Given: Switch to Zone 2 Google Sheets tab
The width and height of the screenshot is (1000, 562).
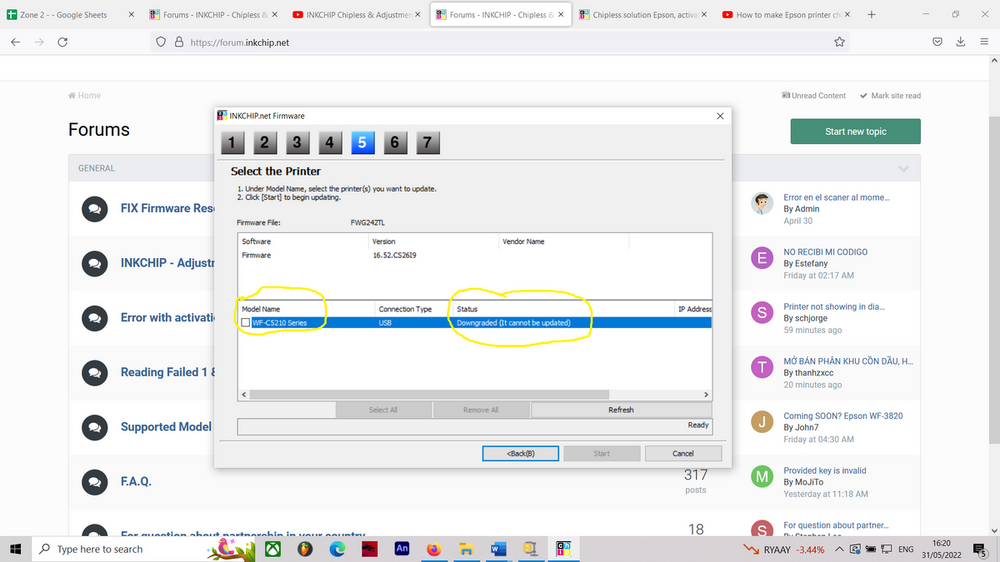Looking at the screenshot, I should click(x=64, y=15).
